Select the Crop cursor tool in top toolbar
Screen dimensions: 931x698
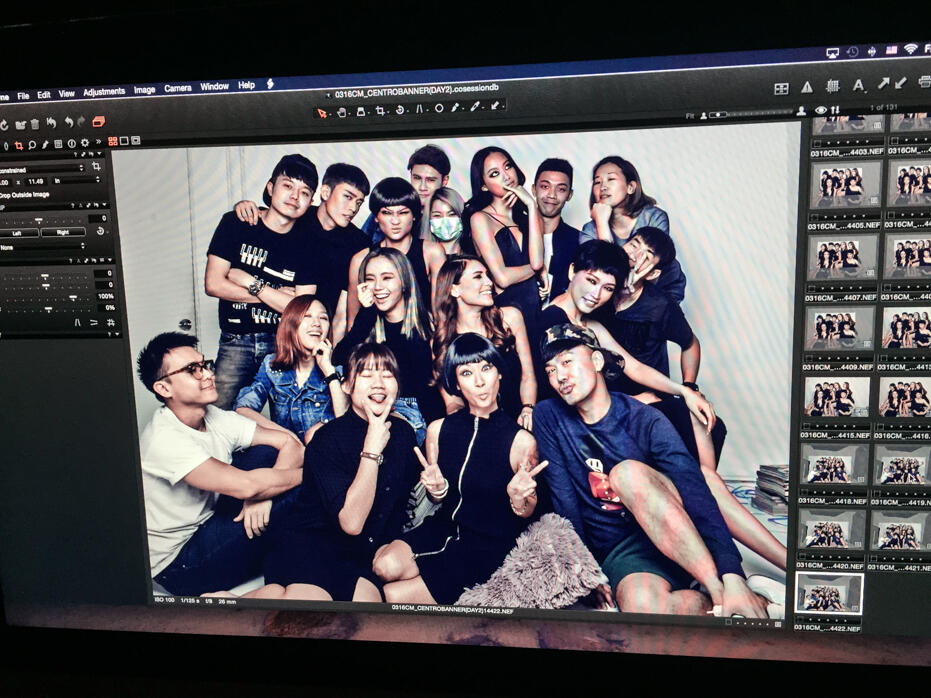point(380,111)
